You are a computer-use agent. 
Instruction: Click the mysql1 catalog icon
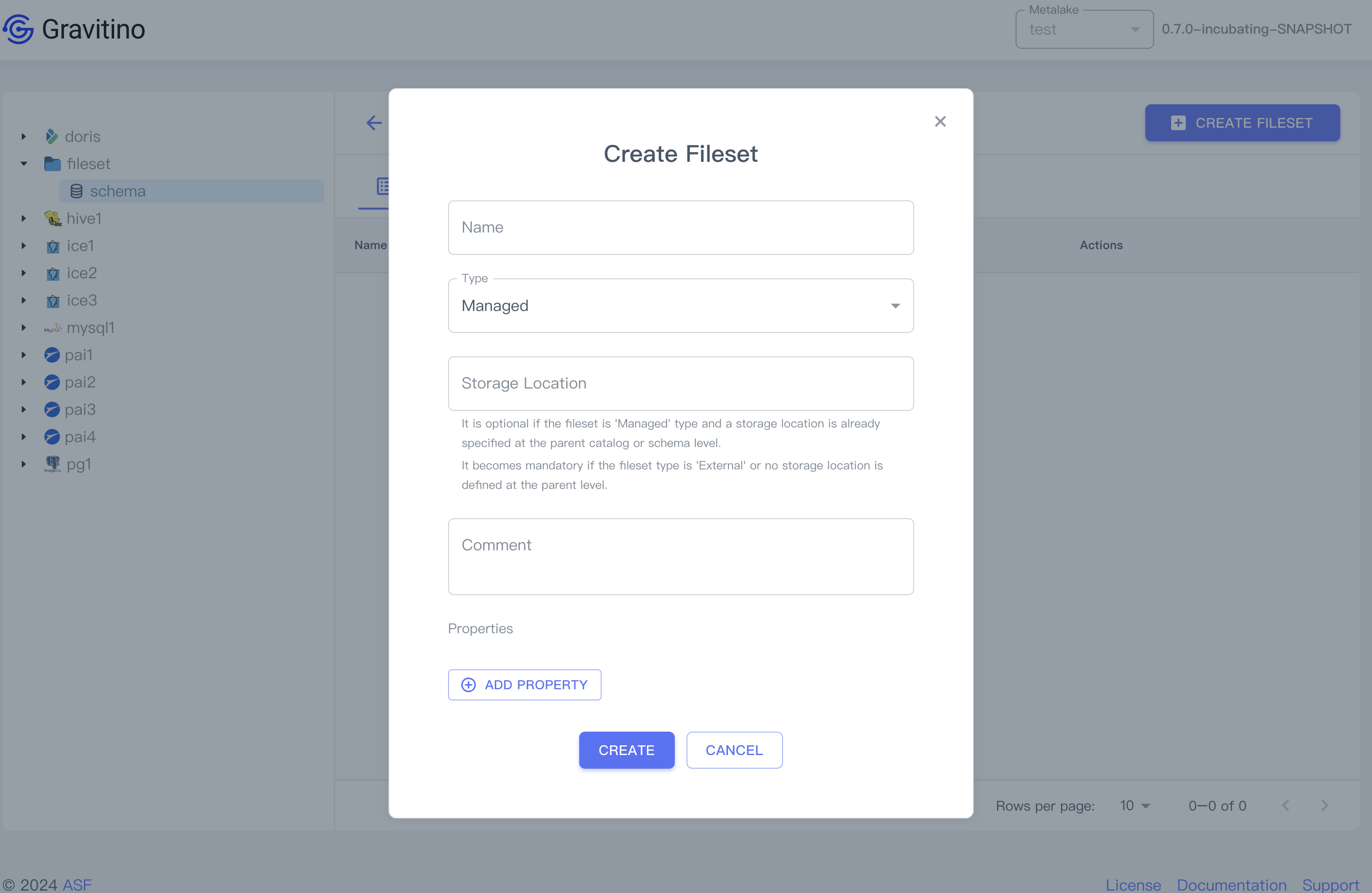pos(53,328)
